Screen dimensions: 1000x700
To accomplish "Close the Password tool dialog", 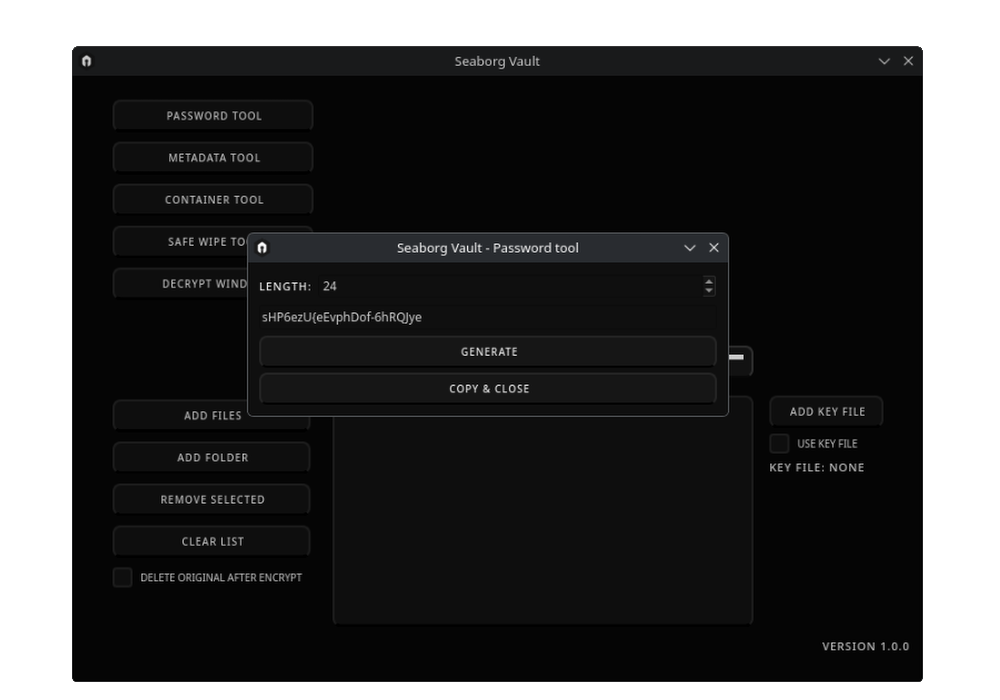I will (x=714, y=248).
